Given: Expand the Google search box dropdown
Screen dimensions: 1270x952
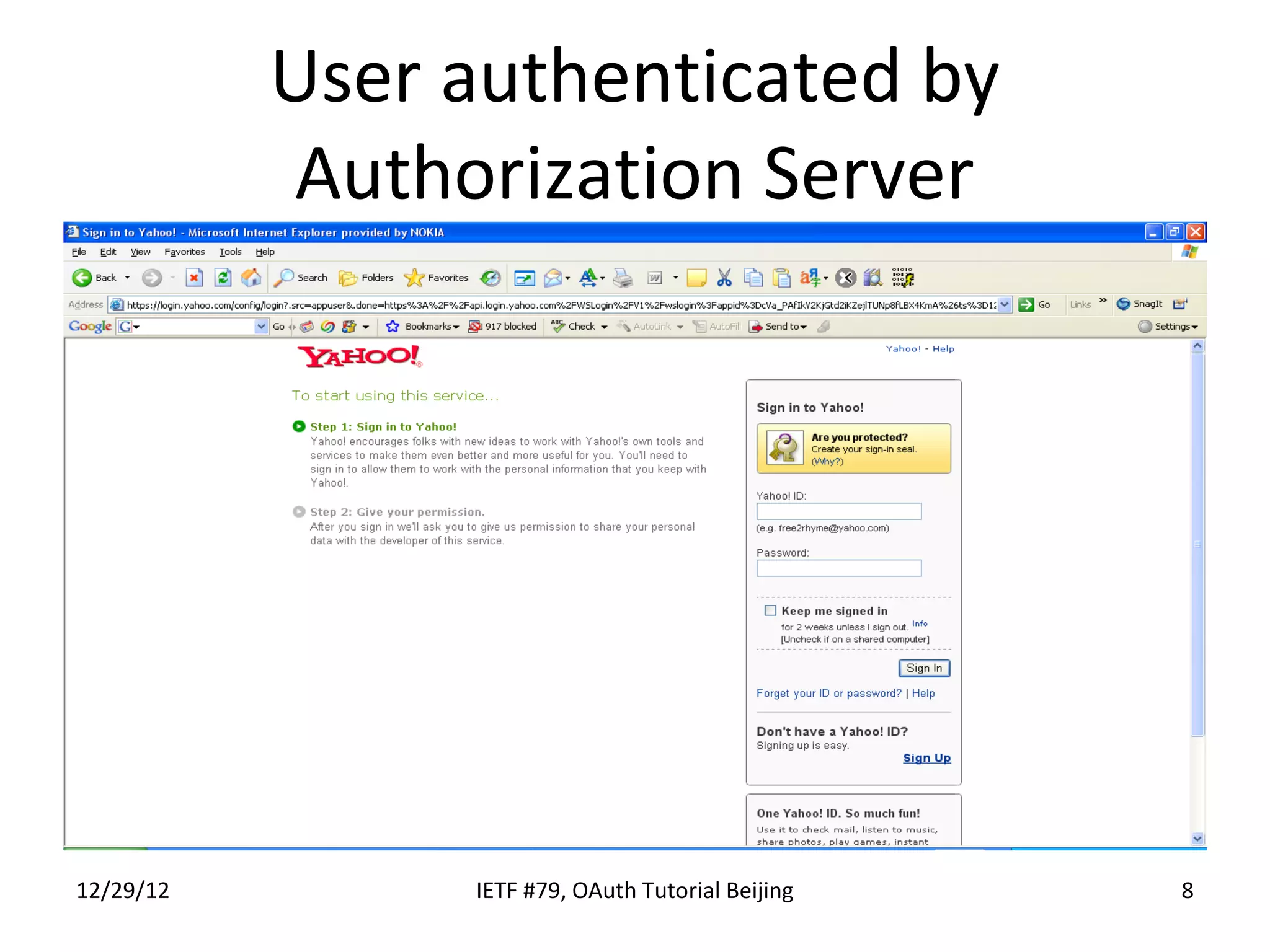Looking at the screenshot, I should (x=261, y=326).
